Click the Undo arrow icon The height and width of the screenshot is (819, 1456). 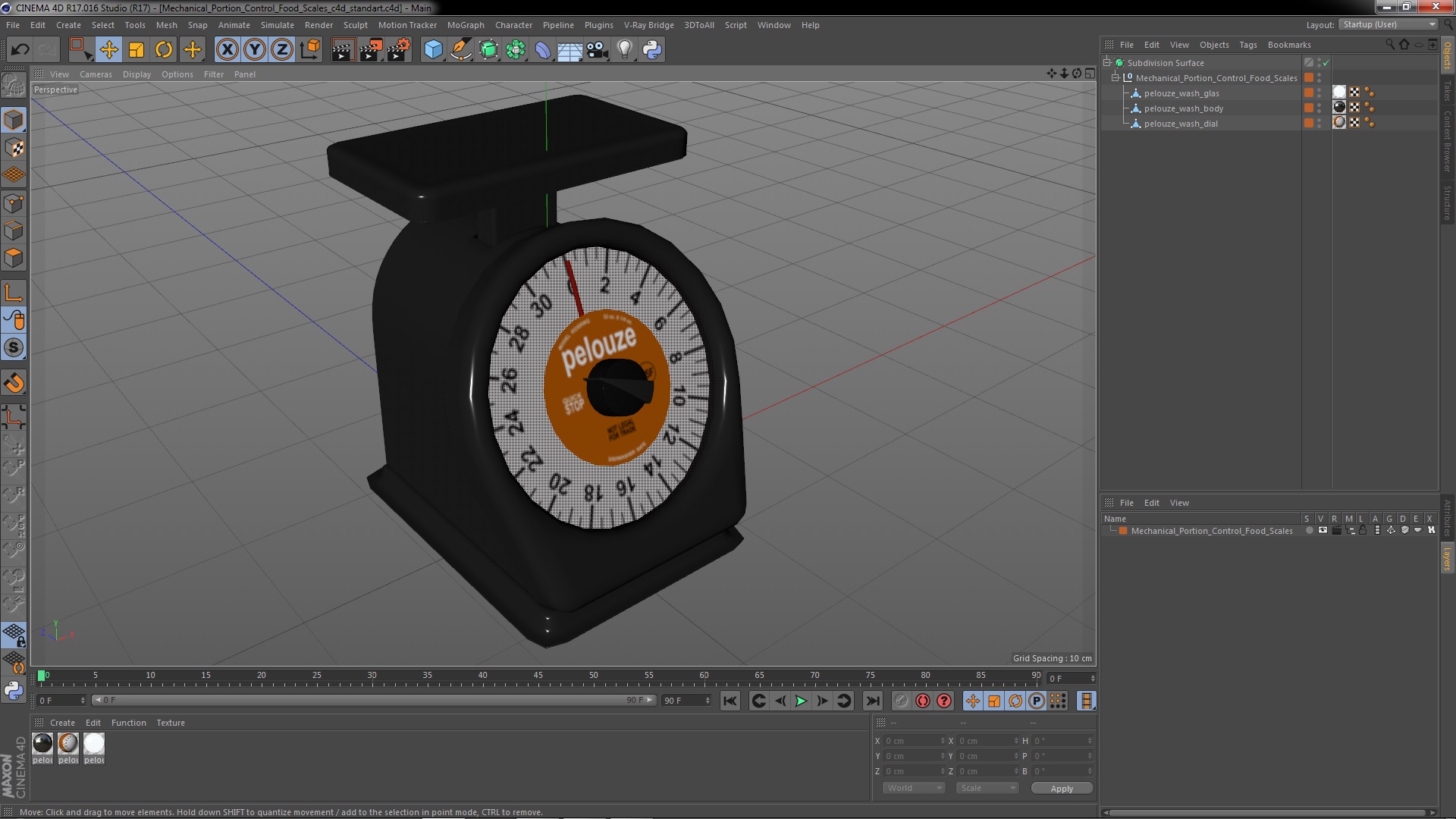[x=20, y=50]
